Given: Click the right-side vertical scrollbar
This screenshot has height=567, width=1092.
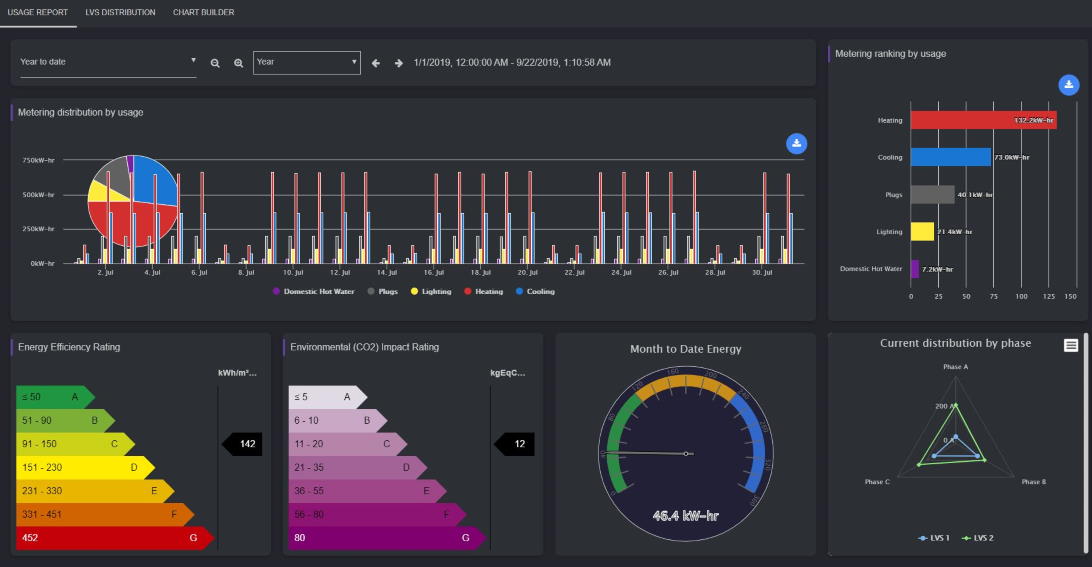Looking at the screenshot, I should click(x=1086, y=442).
